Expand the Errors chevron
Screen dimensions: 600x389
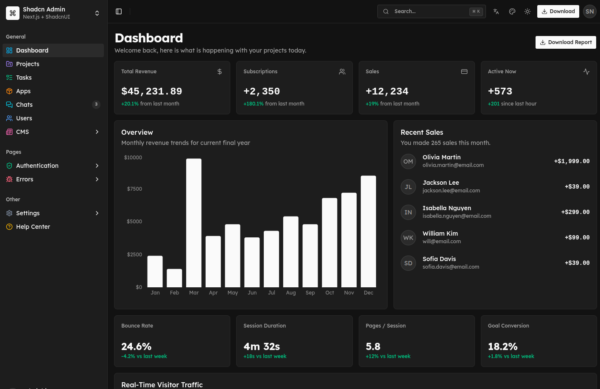pos(97,179)
